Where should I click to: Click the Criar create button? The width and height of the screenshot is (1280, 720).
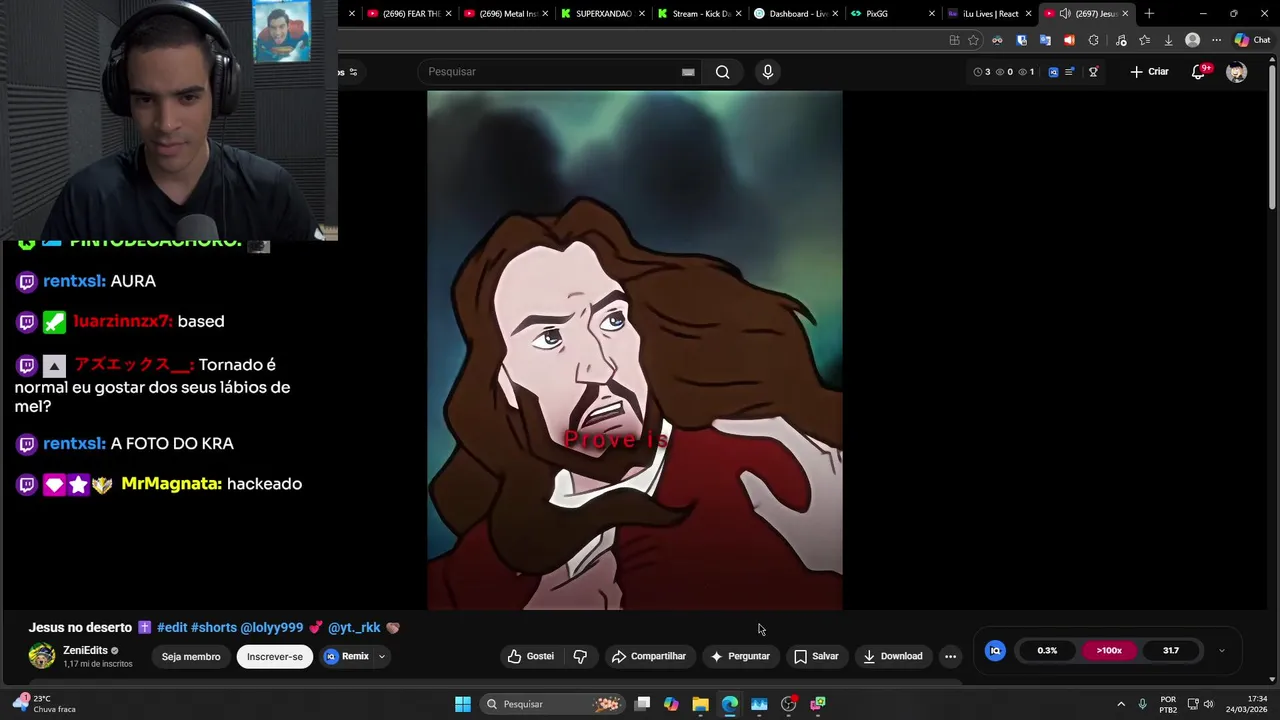[1149, 72]
